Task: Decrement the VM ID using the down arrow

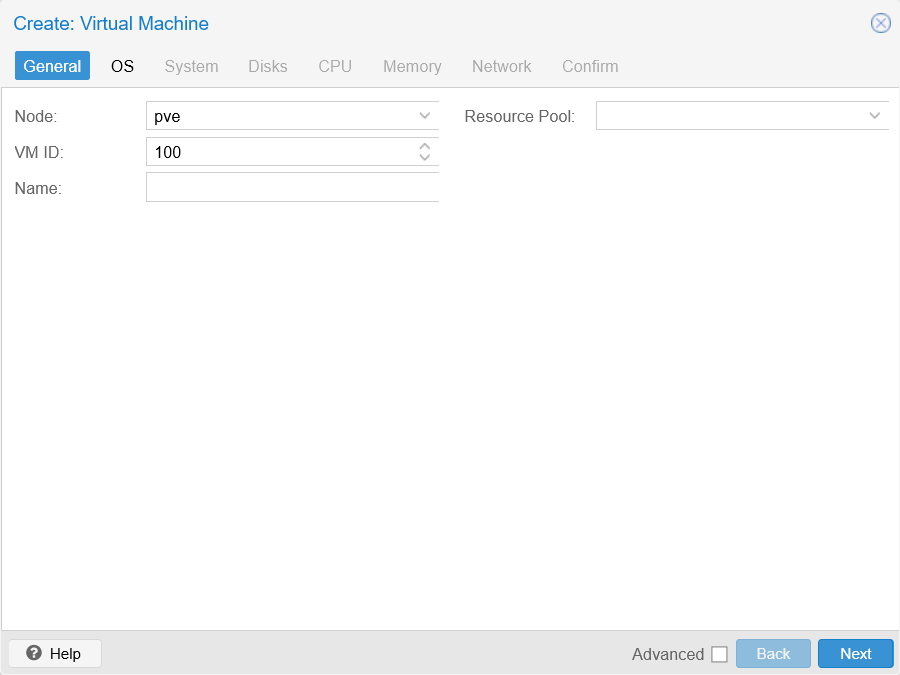Action: click(424, 157)
